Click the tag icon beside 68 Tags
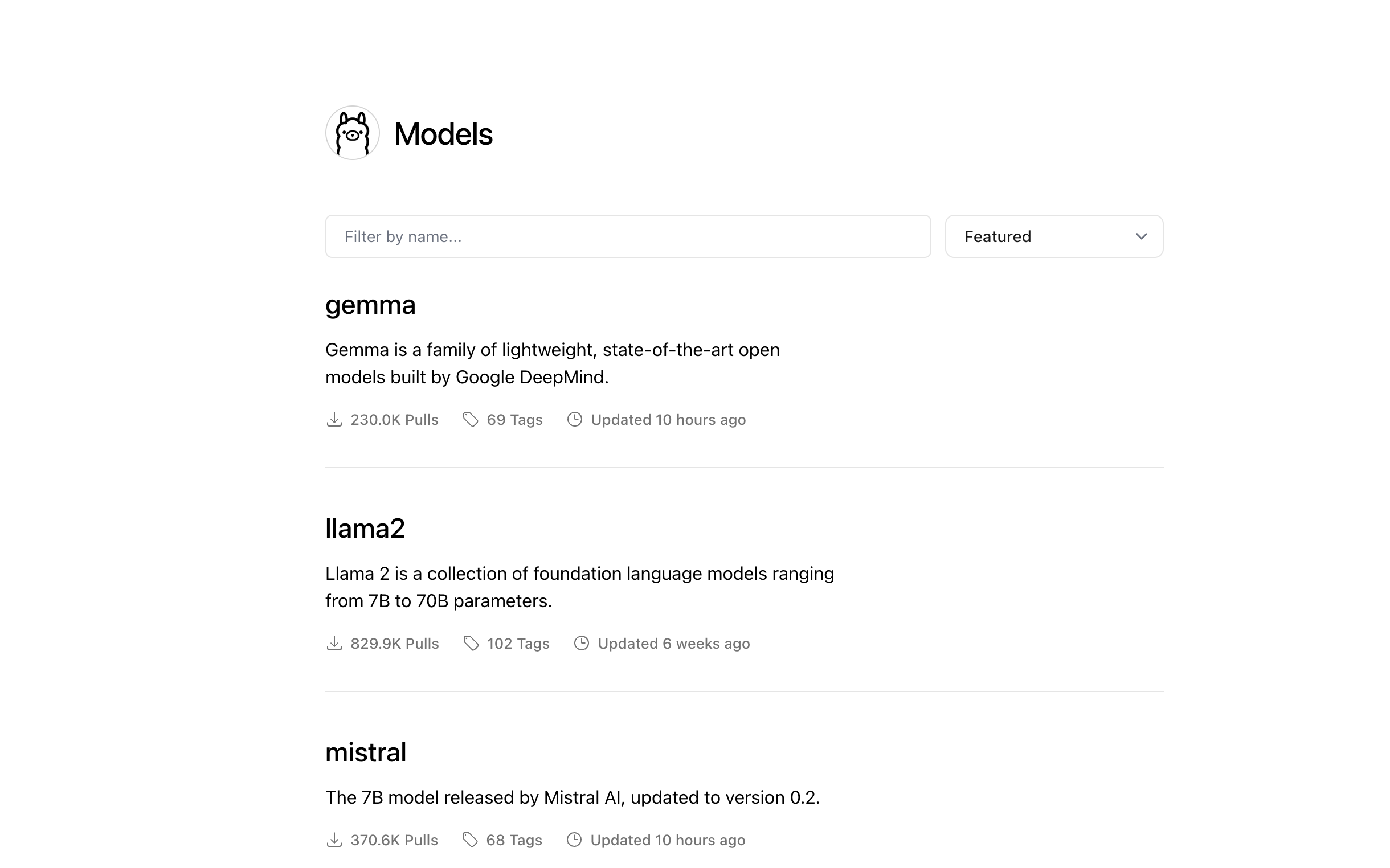 (x=469, y=840)
